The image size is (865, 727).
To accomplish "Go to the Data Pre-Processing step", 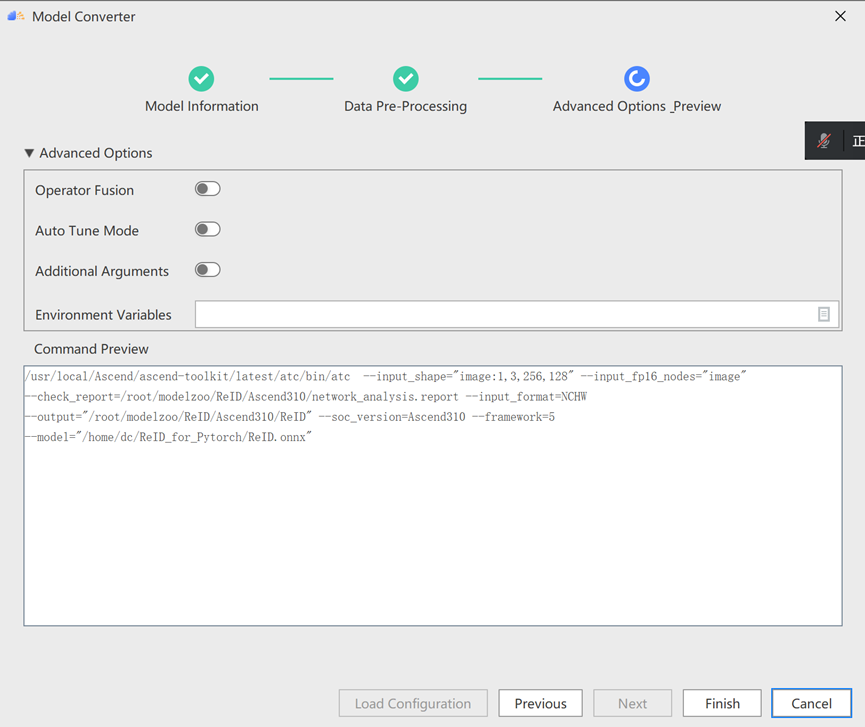I will [406, 105].
